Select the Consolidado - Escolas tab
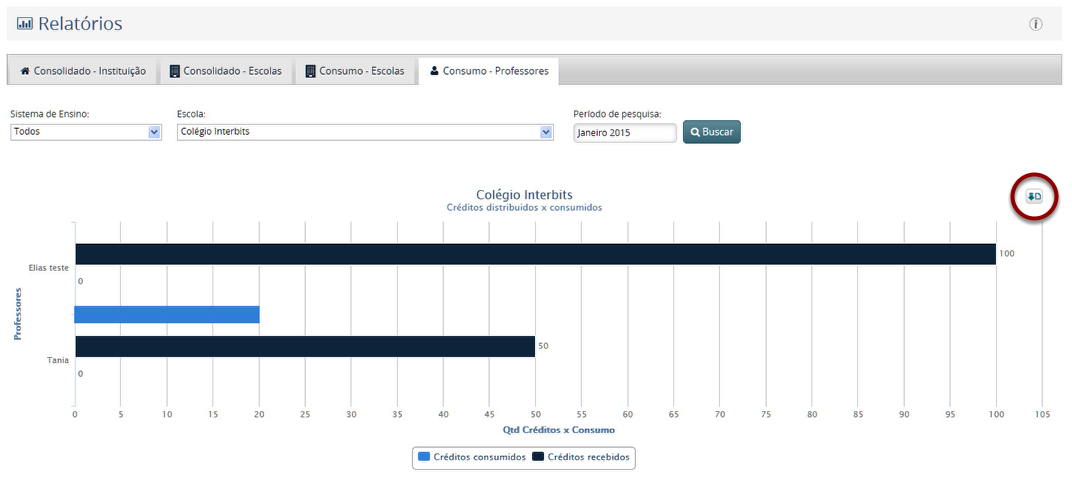Image resolution: width=1072 pixels, height=482 pixels. pos(225,71)
